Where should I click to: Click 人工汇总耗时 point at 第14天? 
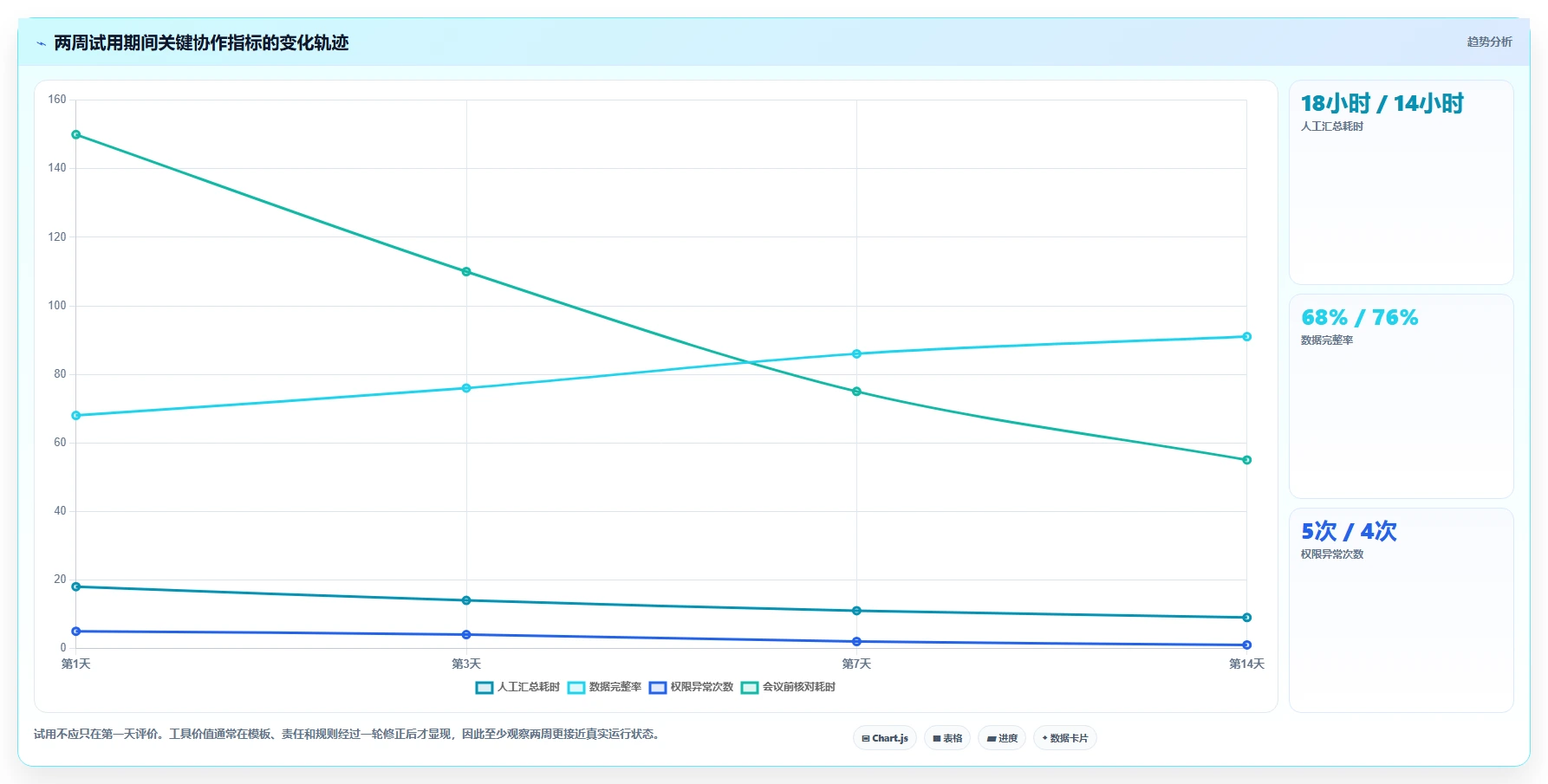[x=1246, y=618]
